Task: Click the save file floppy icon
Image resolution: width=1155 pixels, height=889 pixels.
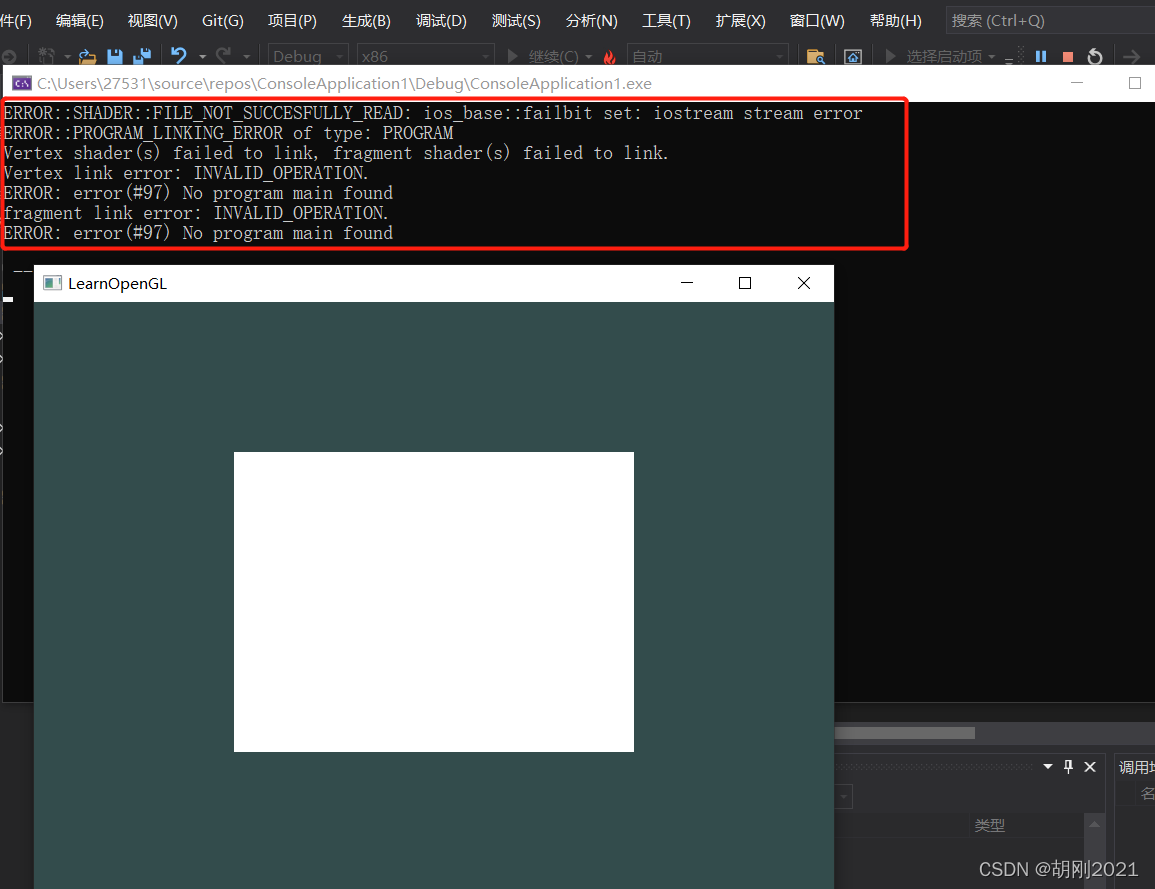Action: [x=115, y=56]
